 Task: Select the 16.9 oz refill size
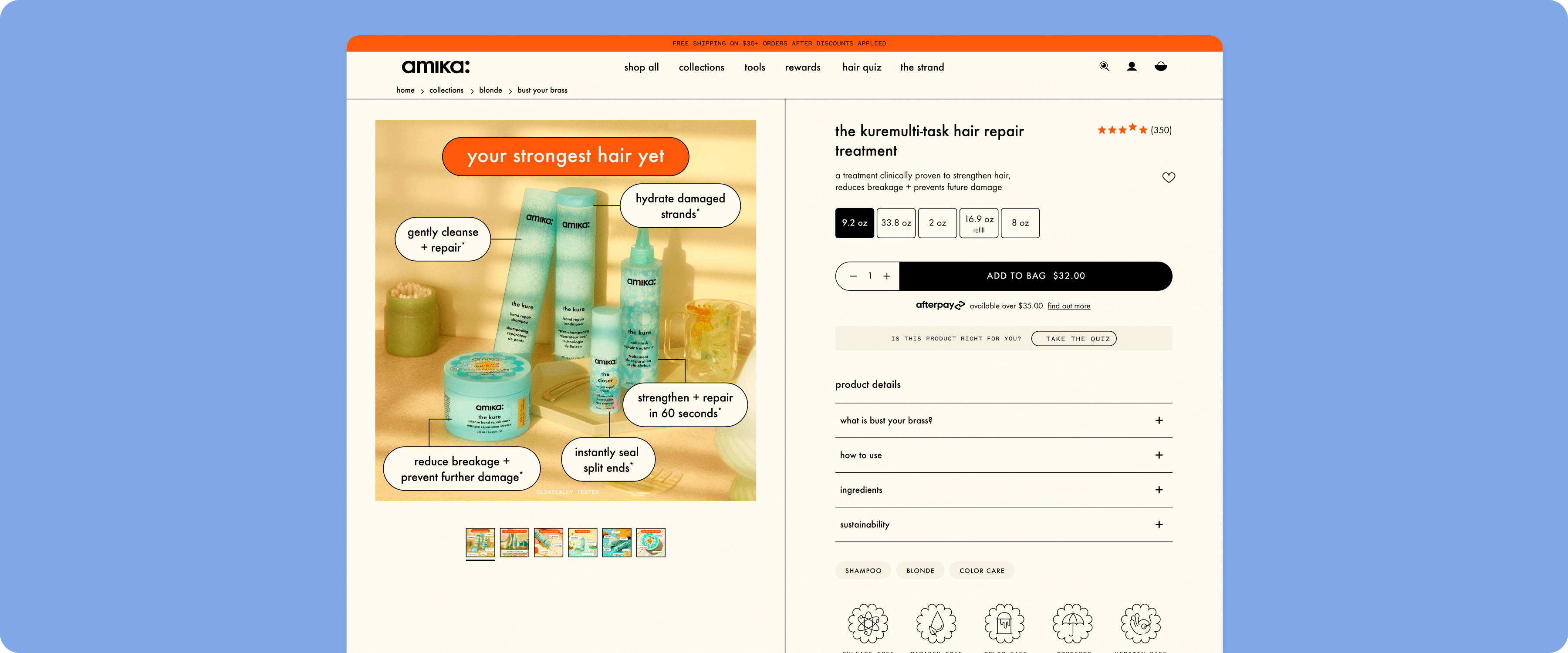coord(979,223)
